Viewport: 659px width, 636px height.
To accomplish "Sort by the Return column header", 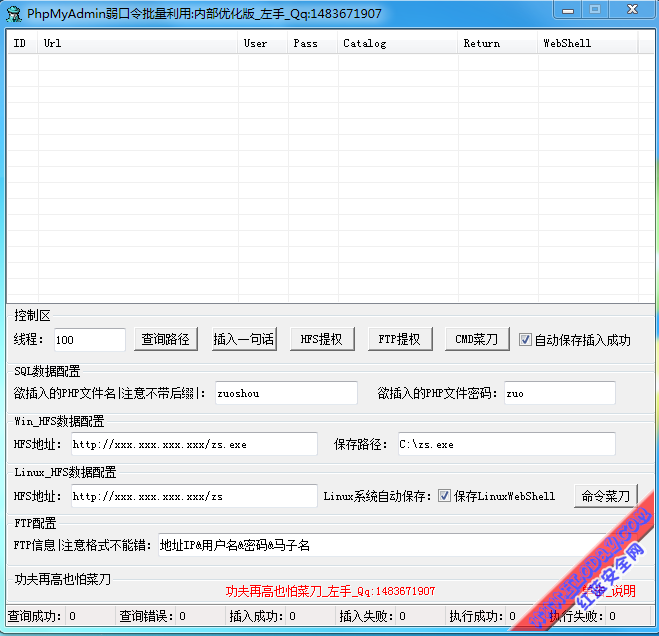I will point(498,43).
